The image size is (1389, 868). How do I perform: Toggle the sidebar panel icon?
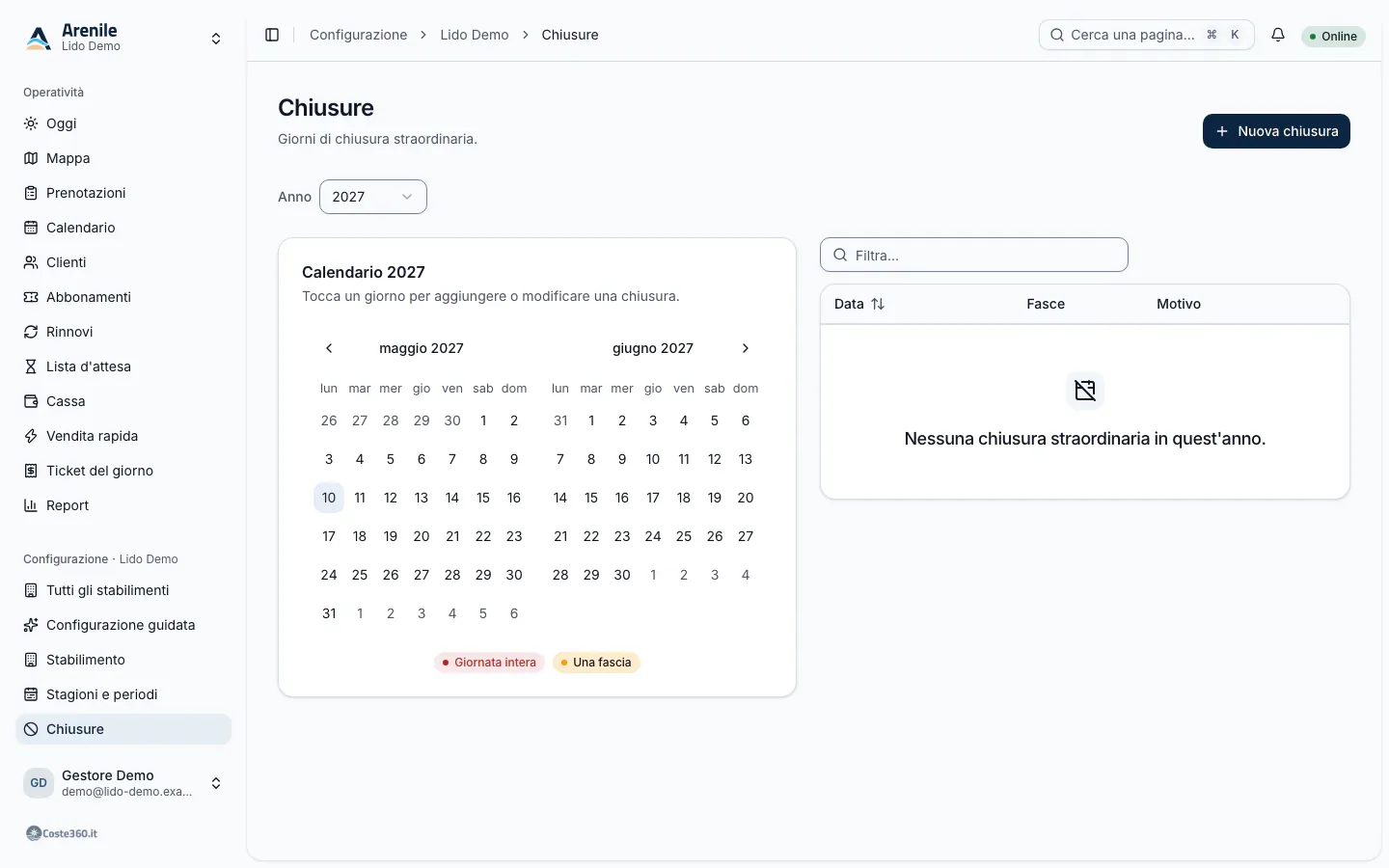272,35
